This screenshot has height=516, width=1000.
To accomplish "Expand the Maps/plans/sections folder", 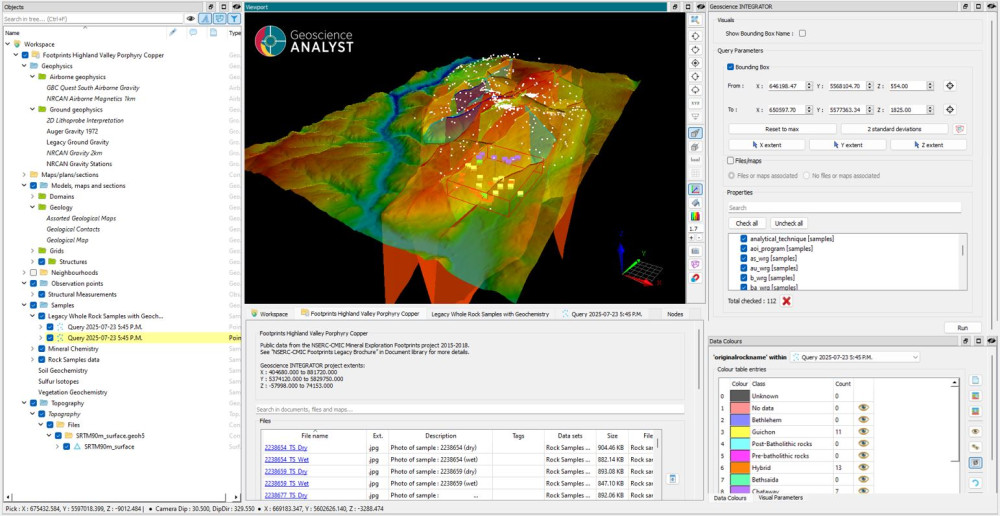I will [x=25, y=175].
